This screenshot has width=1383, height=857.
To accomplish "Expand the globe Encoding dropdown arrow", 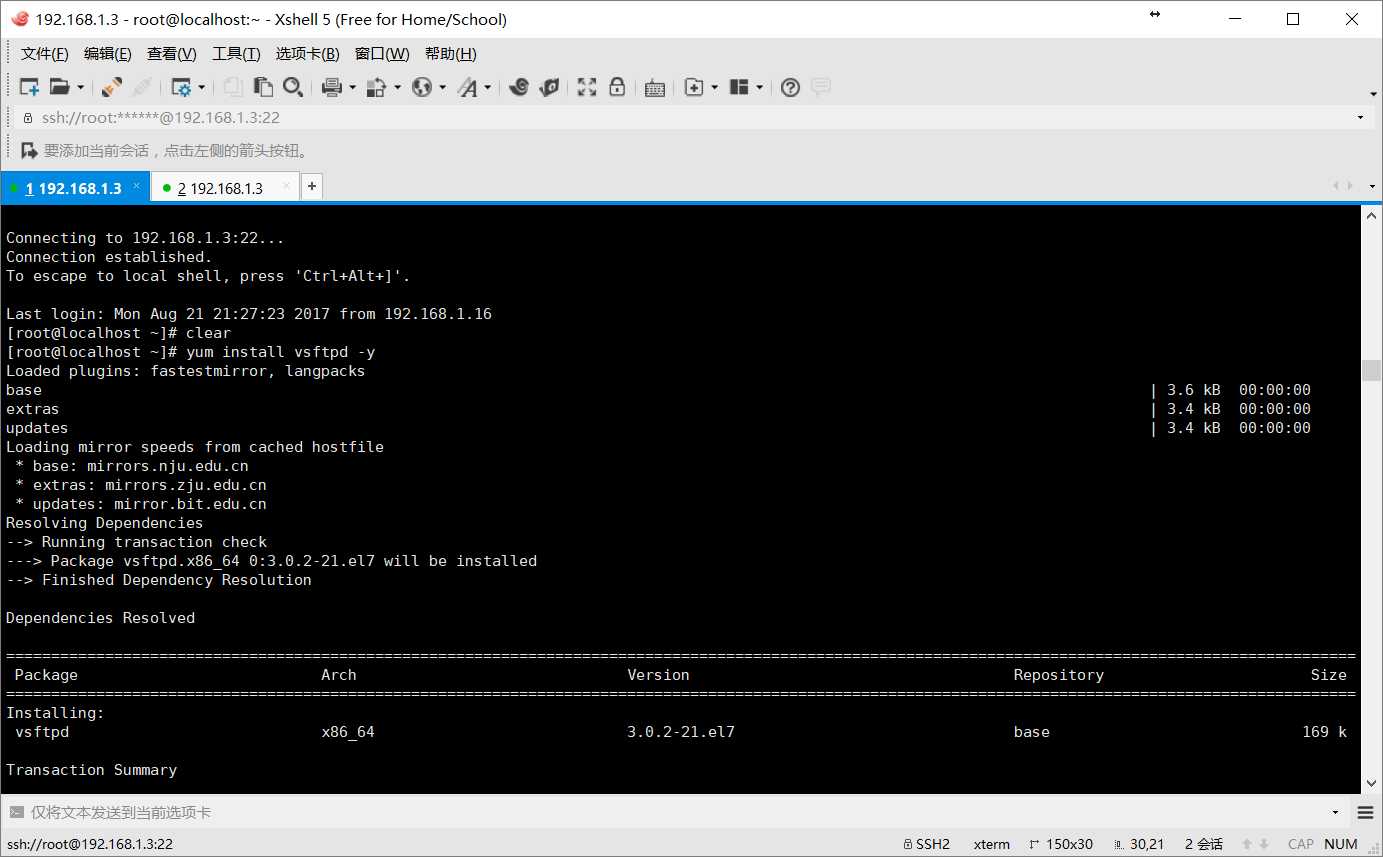I will (442, 88).
